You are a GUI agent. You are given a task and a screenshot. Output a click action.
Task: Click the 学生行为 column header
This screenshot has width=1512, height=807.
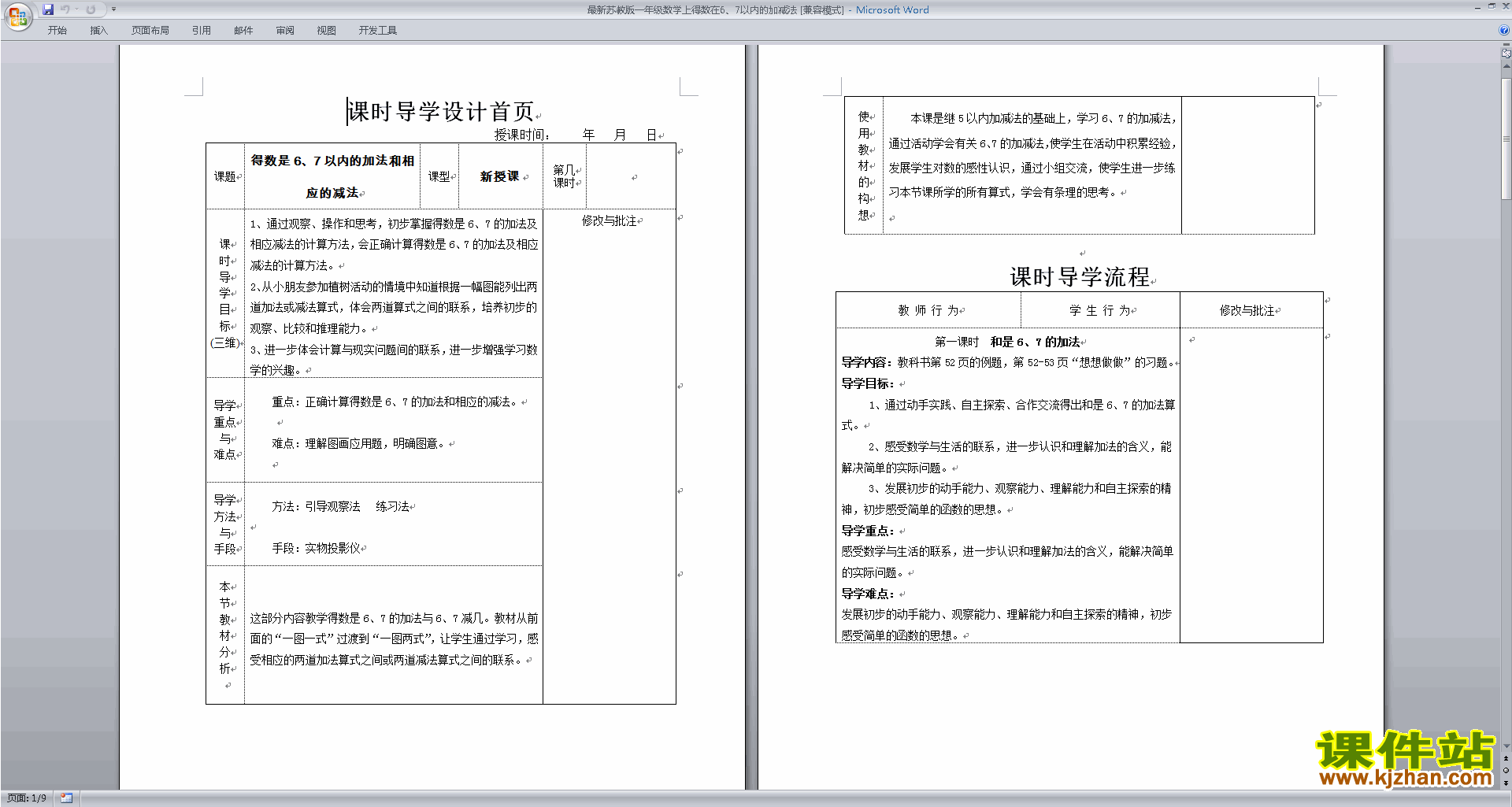[x=1100, y=310]
